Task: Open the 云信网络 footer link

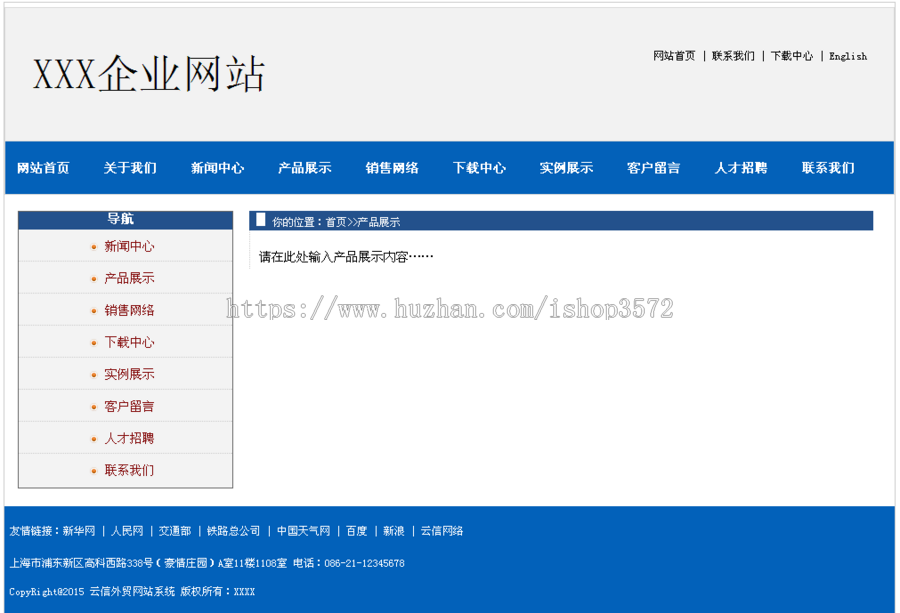Action: click(x=442, y=531)
